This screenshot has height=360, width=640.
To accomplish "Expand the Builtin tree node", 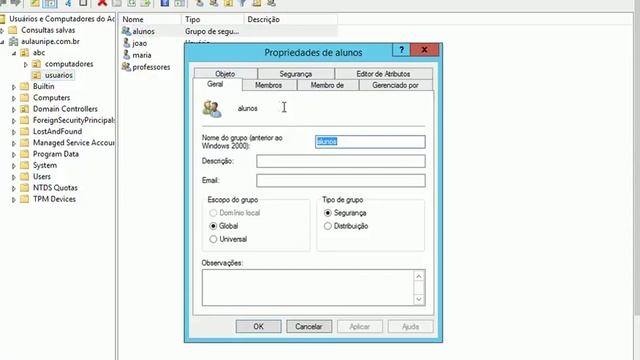I will tap(14, 87).
